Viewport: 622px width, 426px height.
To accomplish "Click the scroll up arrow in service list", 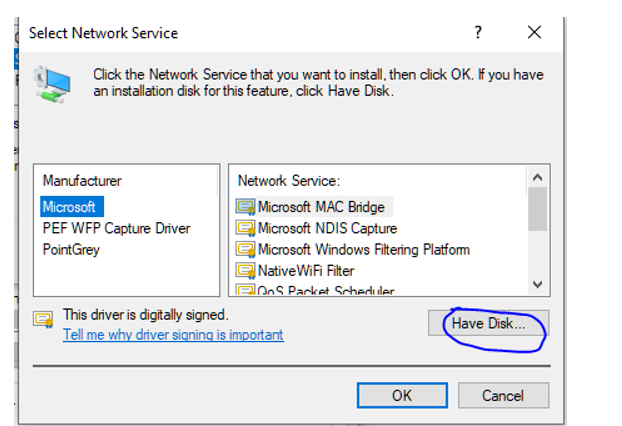I will [538, 177].
